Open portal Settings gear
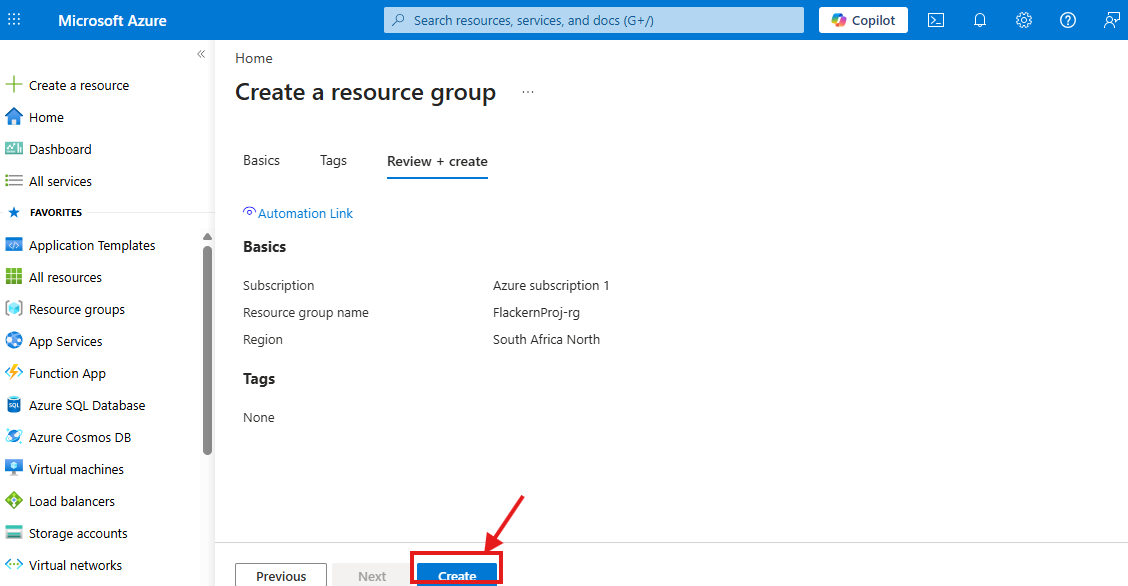This screenshot has width=1128, height=586. pos(1024,20)
